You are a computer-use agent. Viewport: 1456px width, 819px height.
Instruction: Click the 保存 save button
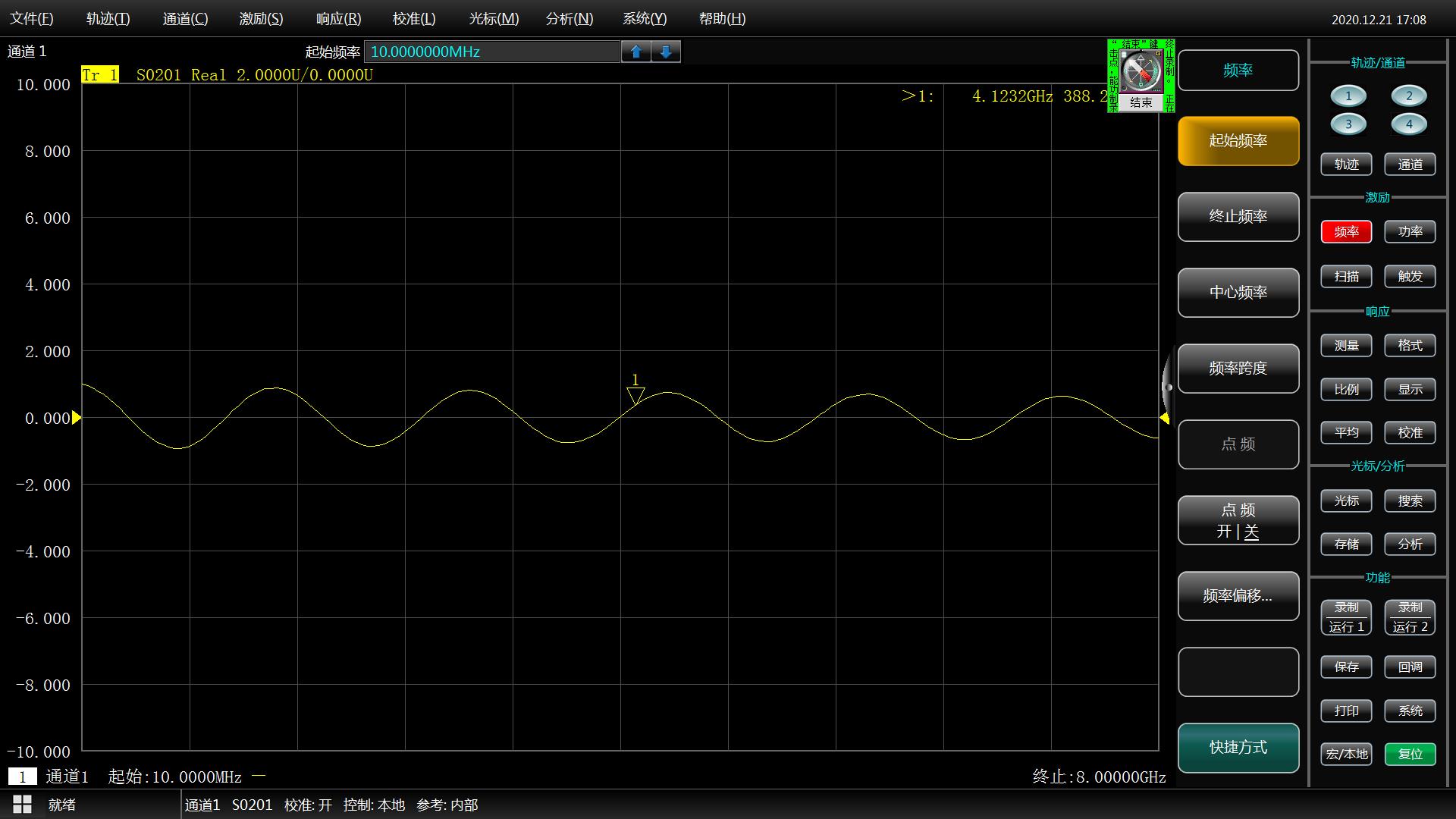(1346, 667)
